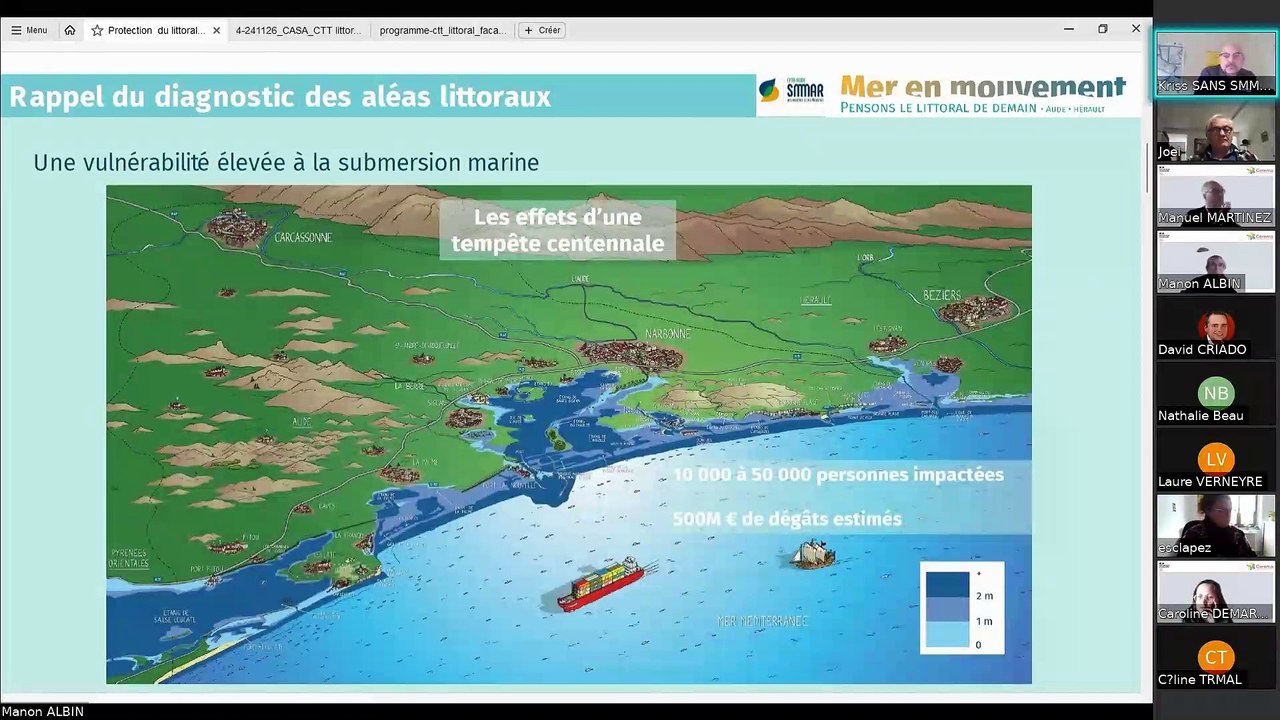Click the 'Rappel du diagnostic des aléas littoraux' heading

point(280,97)
